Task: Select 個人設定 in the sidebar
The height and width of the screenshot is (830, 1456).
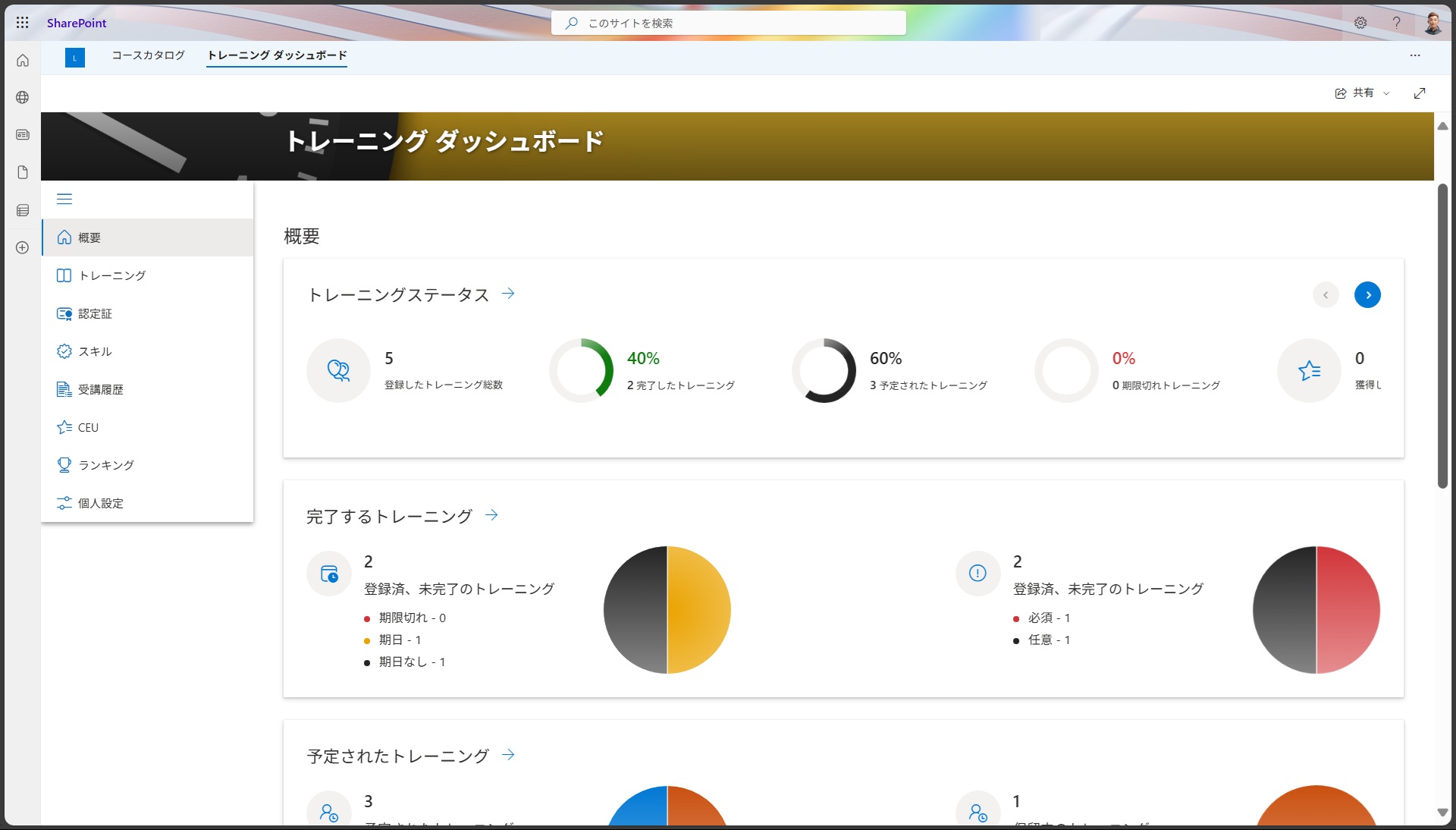Action: tap(148, 503)
